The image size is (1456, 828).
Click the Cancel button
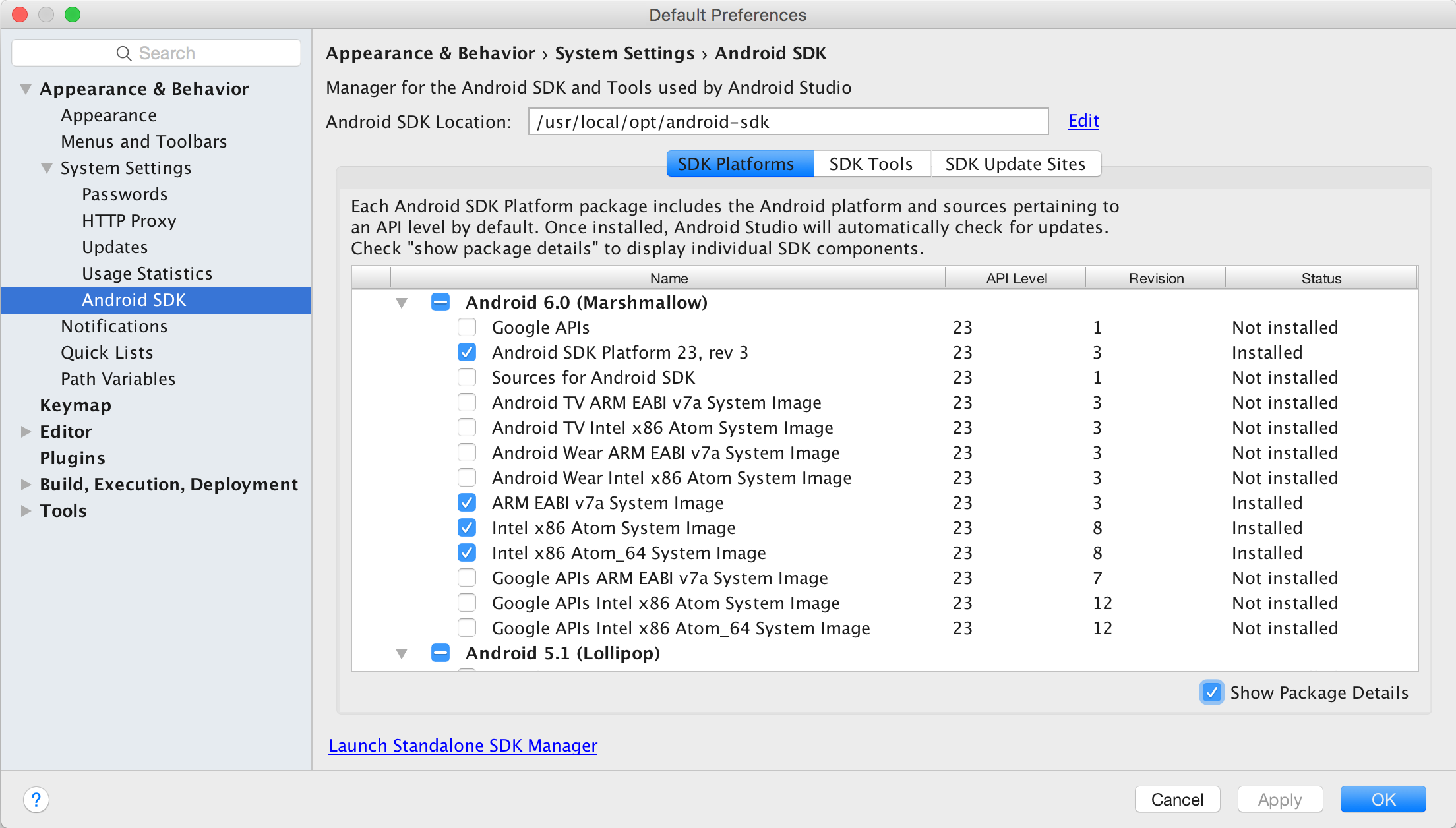point(1177,800)
